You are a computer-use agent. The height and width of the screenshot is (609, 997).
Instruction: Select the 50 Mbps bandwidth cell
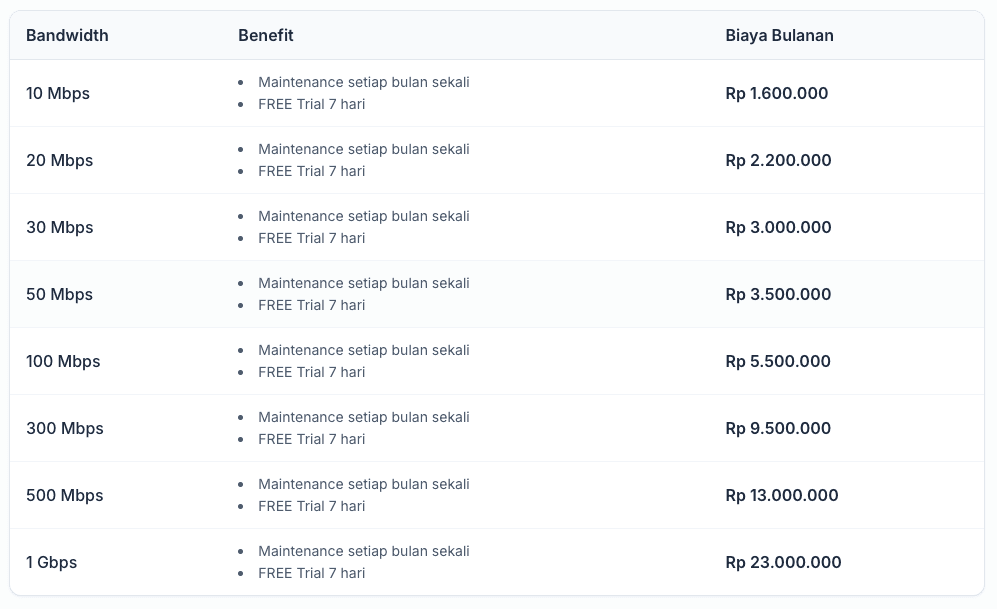59,294
